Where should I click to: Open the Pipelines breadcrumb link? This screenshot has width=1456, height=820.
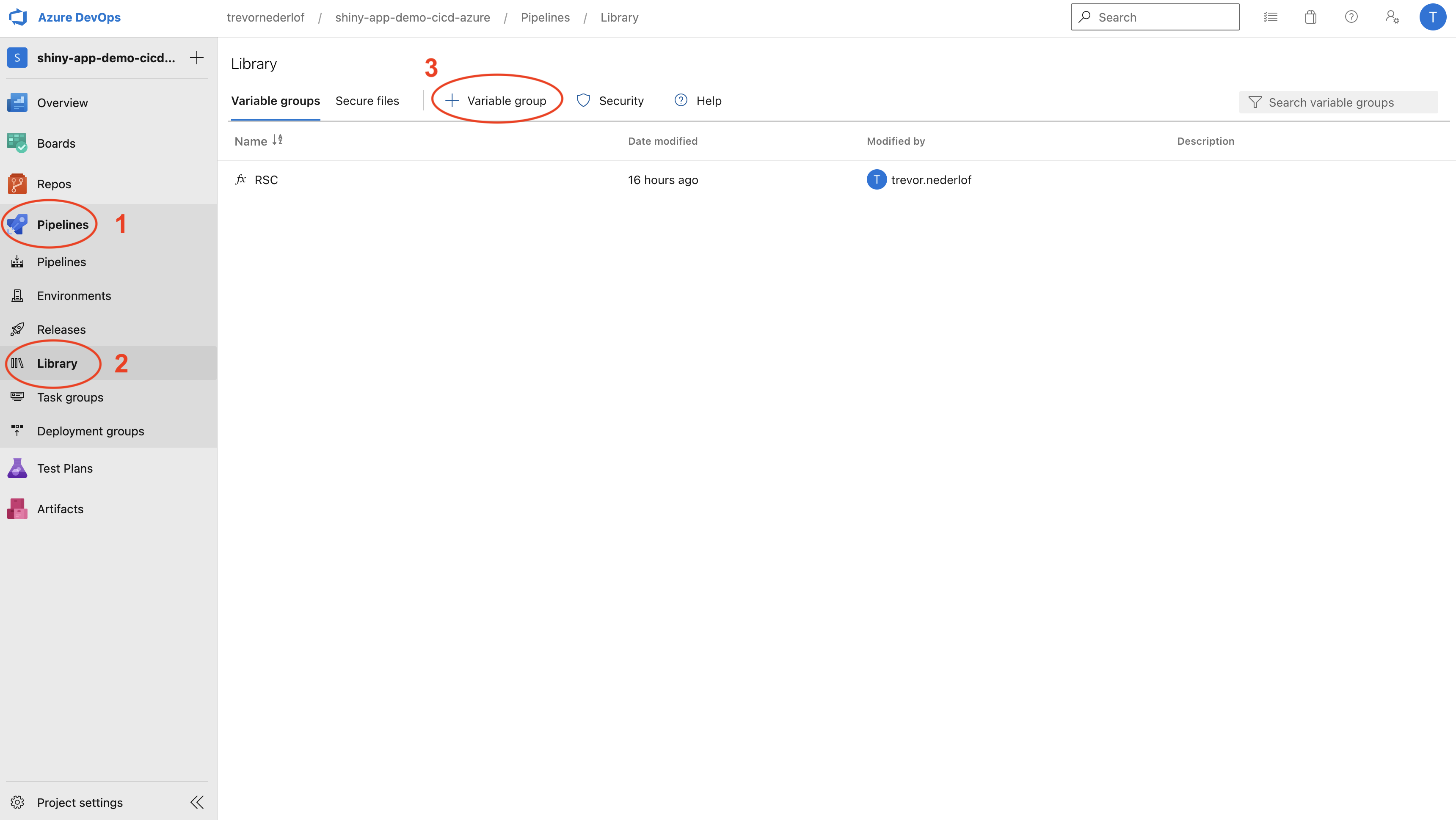tap(545, 17)
